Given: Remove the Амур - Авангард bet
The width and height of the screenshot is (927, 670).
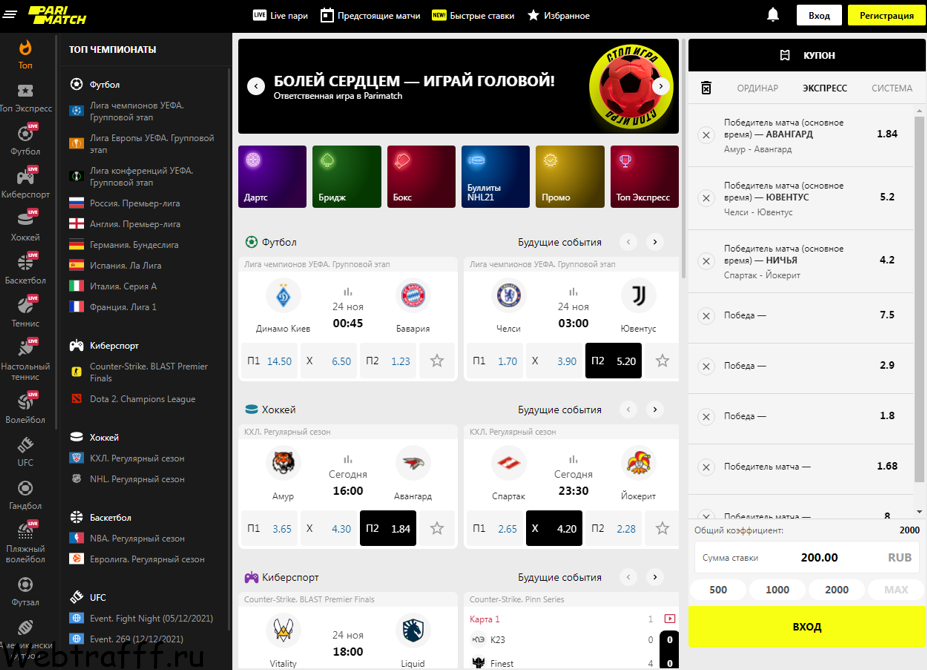Looking at the screenshot, I should 706,135.
